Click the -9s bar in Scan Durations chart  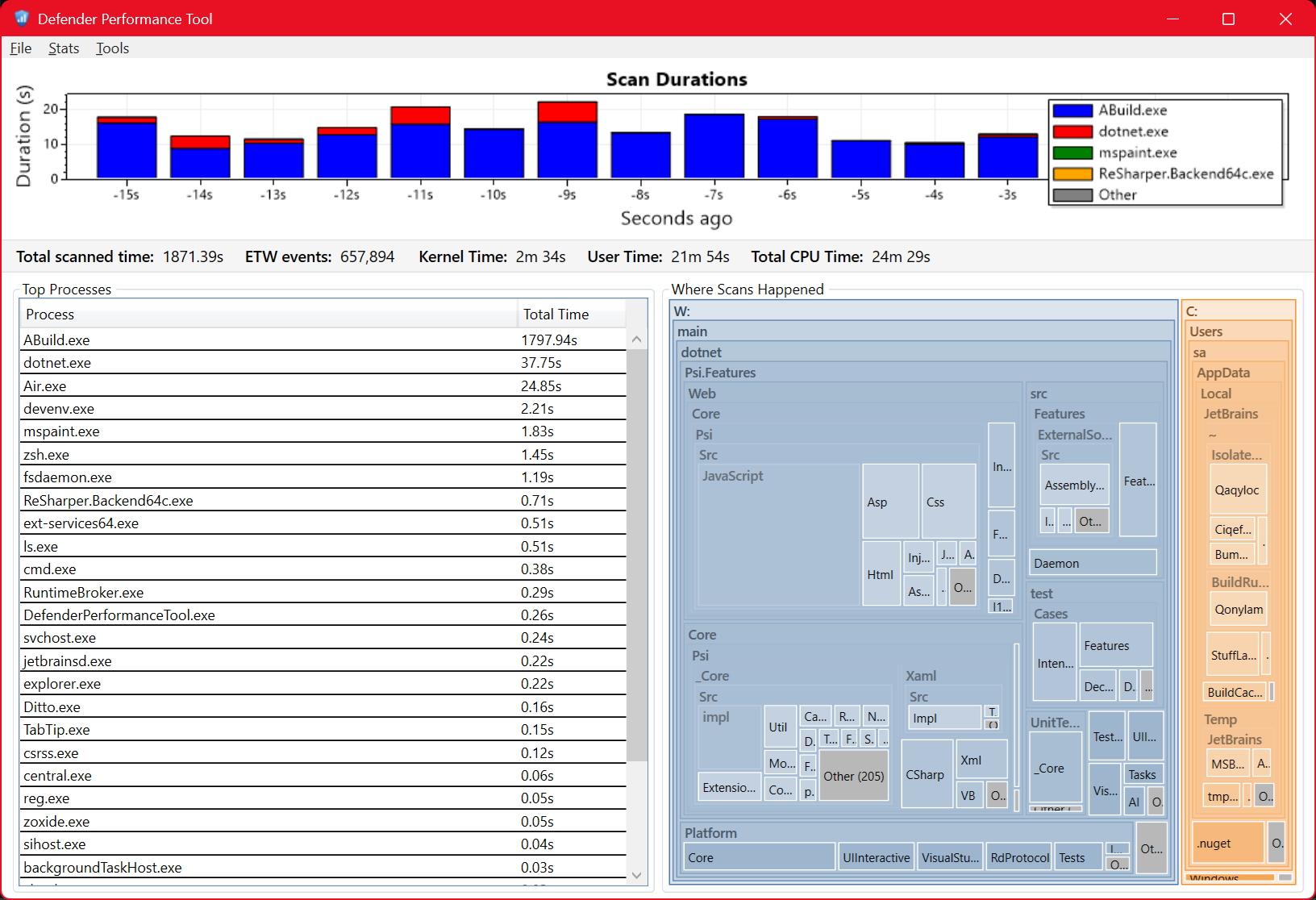pyautogui.click(x=568, y=140)
